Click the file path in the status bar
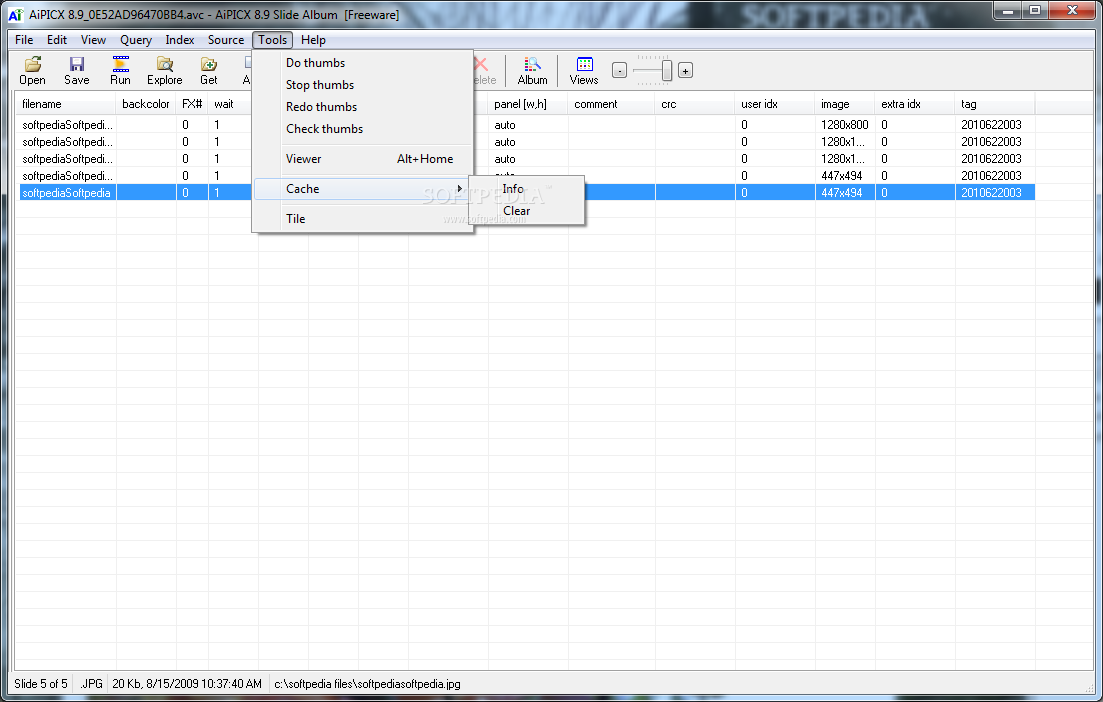Image resolution: width=1103 pixels, height=702 pixels. point(367,684)
